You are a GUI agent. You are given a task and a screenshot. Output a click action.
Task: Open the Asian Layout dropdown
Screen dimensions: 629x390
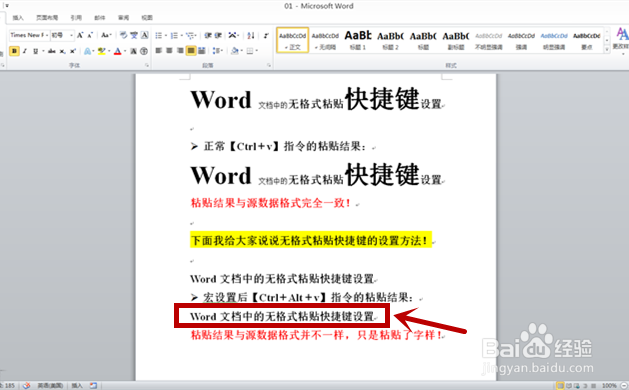coord(233,35)
